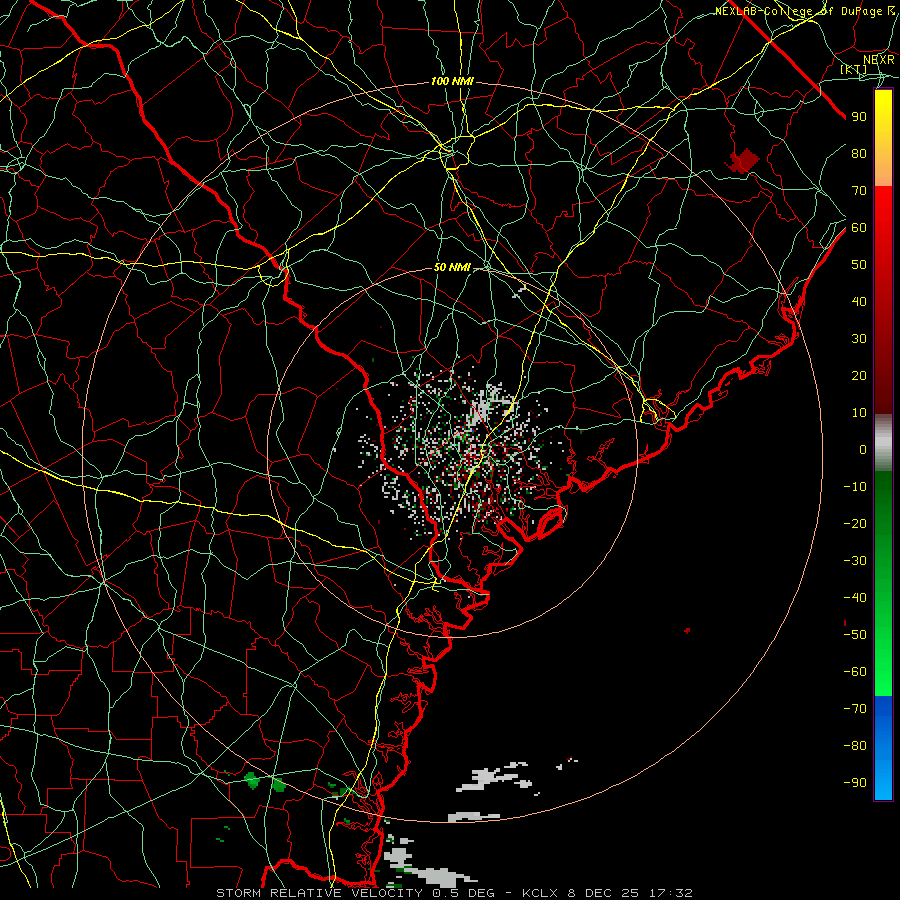The height and width of the screenshot is (900, 900).
Task: Click the positive 30 knot scale value
Action: click(x=859, y=339)
